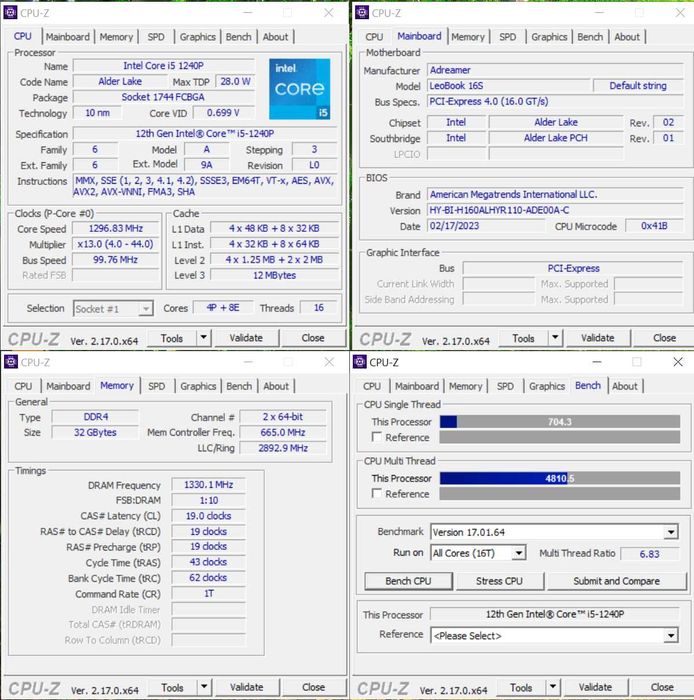
Task: Click the Bench CPU button
Action: tap(408, 581)
